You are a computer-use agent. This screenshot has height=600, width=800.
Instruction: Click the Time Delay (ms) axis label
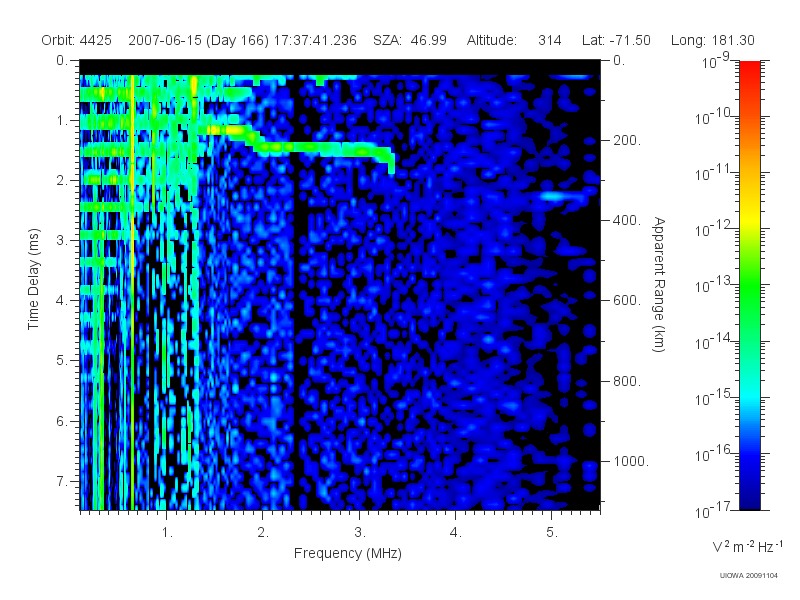(x=33, y=279)
